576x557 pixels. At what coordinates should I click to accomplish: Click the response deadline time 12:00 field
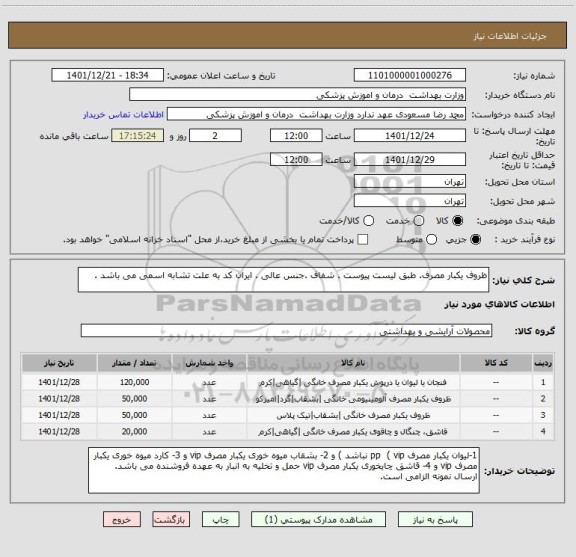click(296, 136)
